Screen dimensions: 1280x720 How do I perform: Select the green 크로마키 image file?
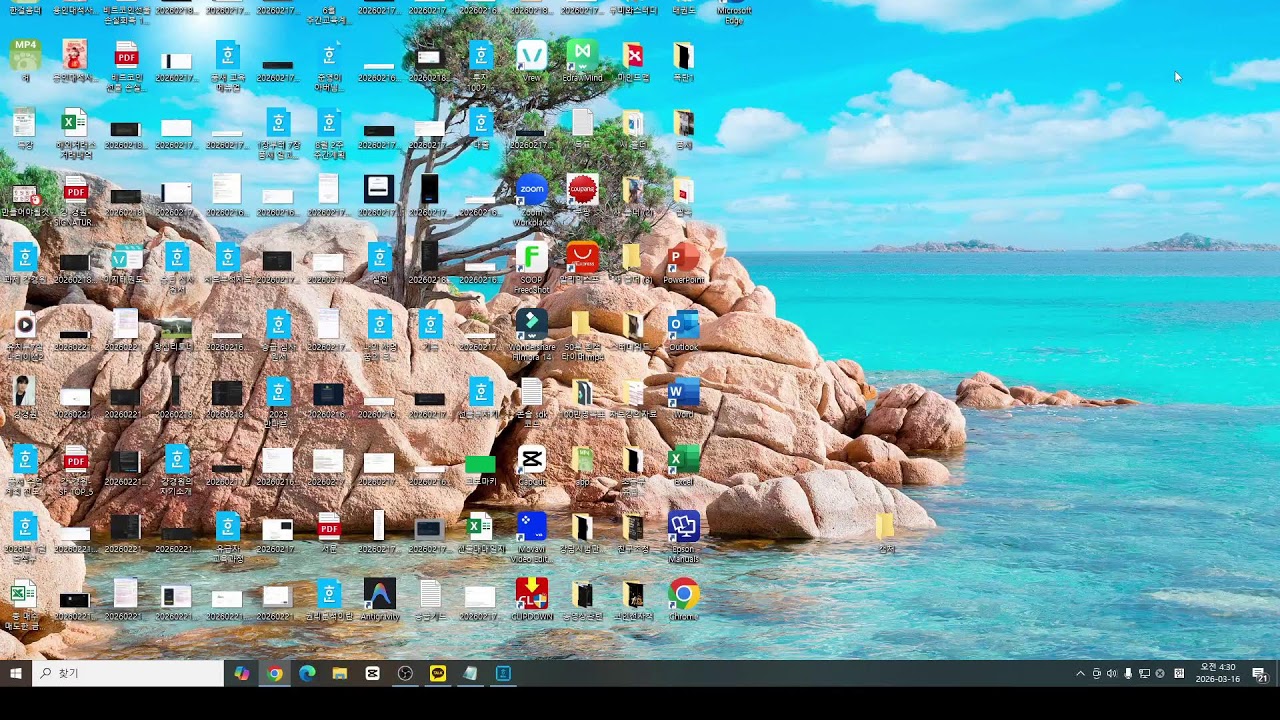(481, 468)
